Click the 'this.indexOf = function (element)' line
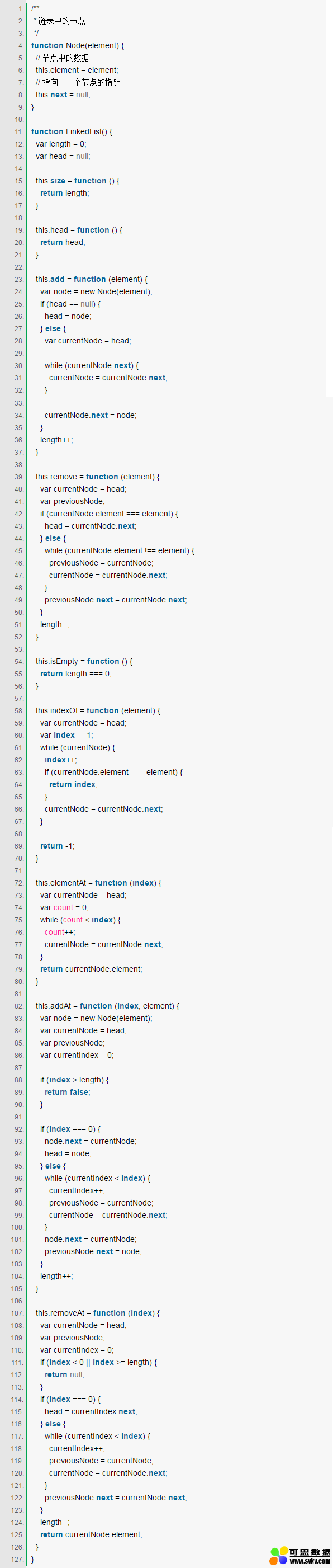The width and height of the screenshot is (333, 1568). tap(98, 710)
